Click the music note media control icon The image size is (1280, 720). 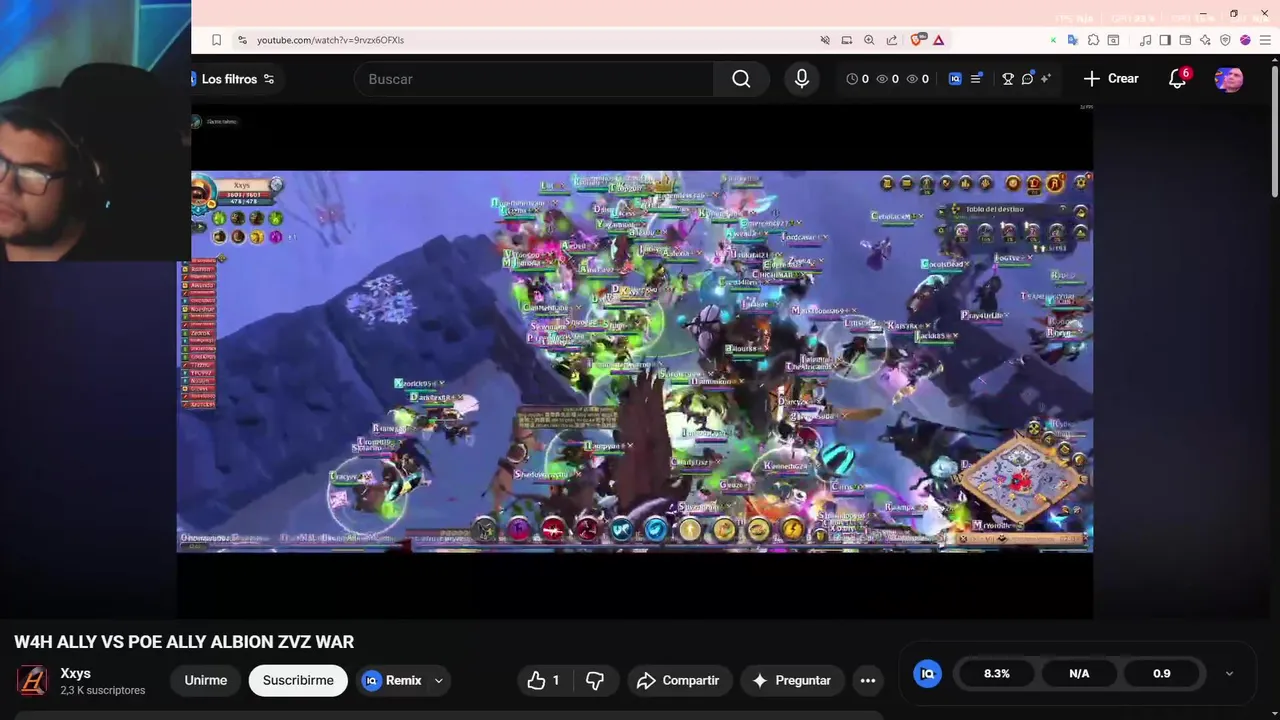tap(1146, 40)
